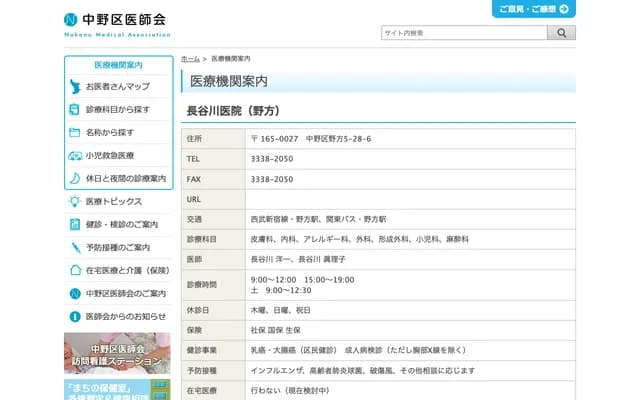Screen dimensions: 640x400
Task: Click the search magnifier icon button
Action: (x=560, y=33)
